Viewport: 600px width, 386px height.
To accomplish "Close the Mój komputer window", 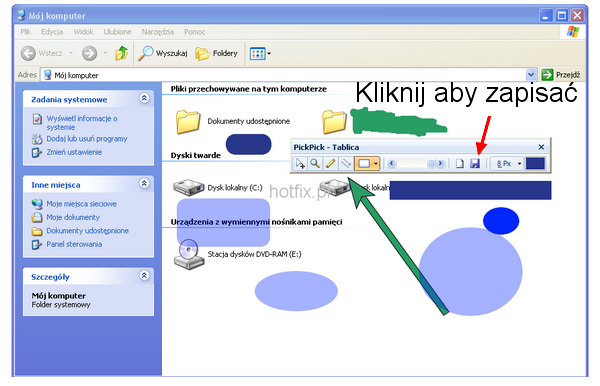I will tap(577, 16).
